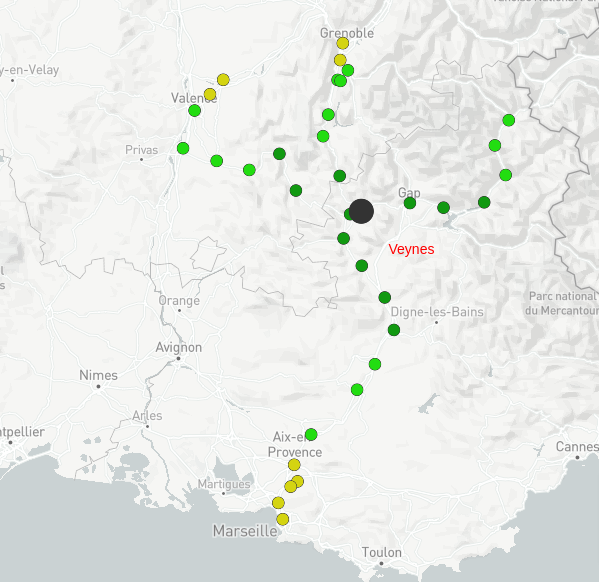599x582 pixels.
Task: Select the Toulon city label
Action: 382,552
